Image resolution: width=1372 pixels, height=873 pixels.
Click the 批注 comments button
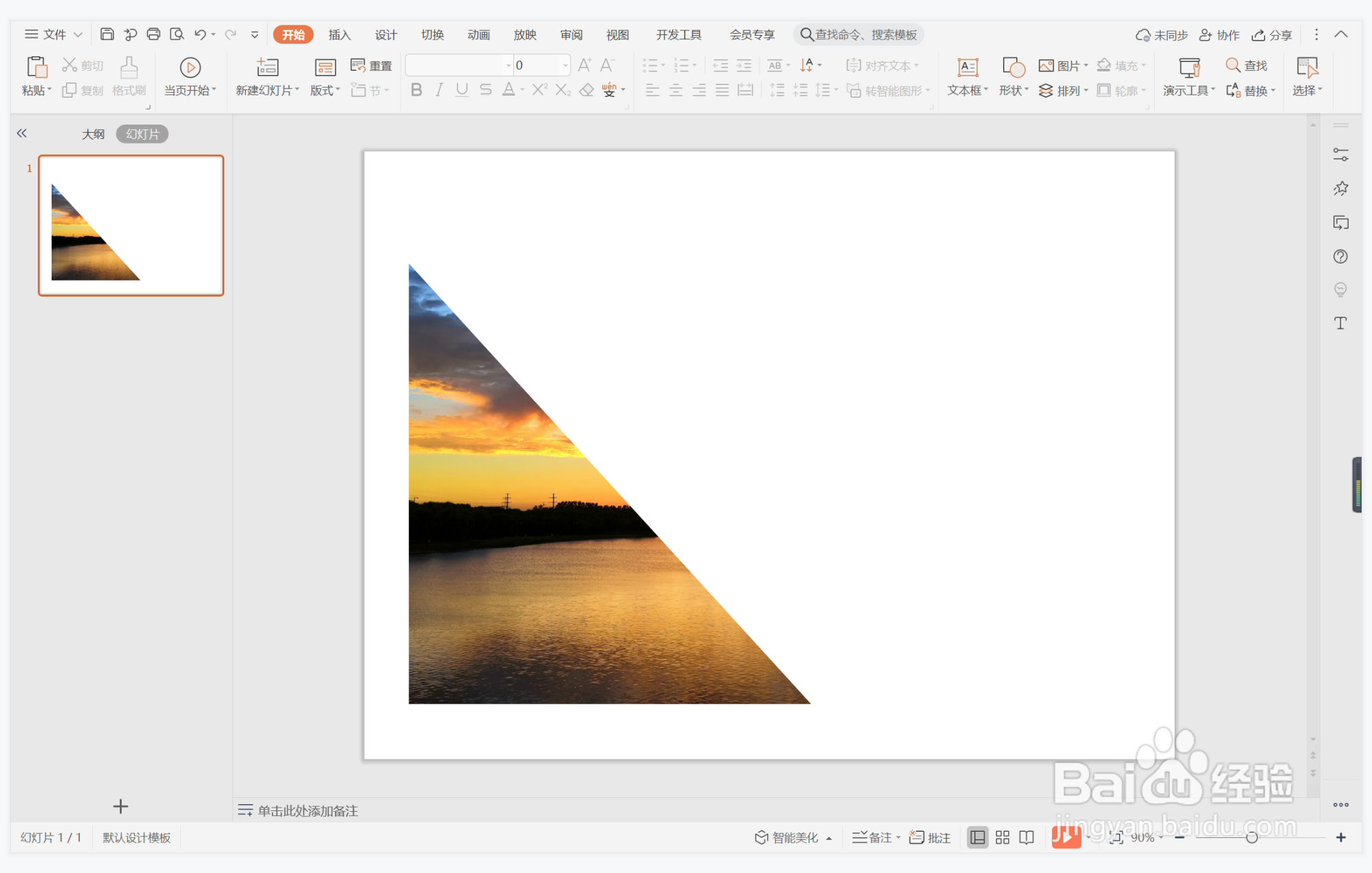pyautogui.click(x=930, y=837)
